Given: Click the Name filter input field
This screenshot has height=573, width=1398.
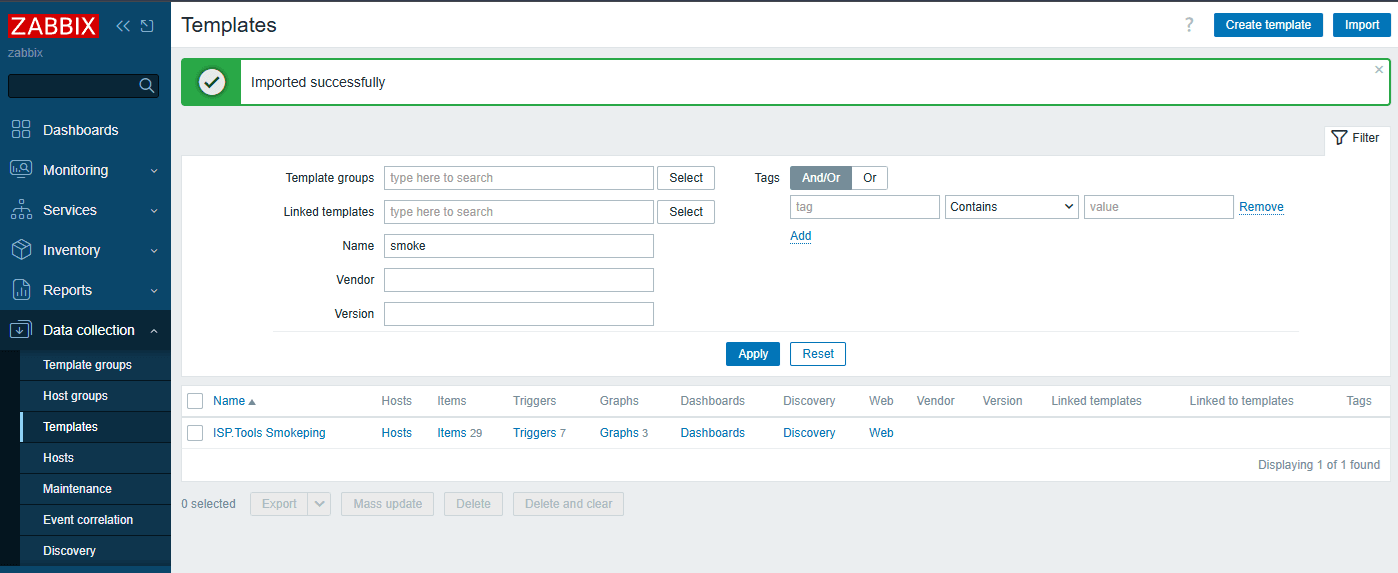Looking at the screenshot, I should pyautogui.click(x=518, y=246).
